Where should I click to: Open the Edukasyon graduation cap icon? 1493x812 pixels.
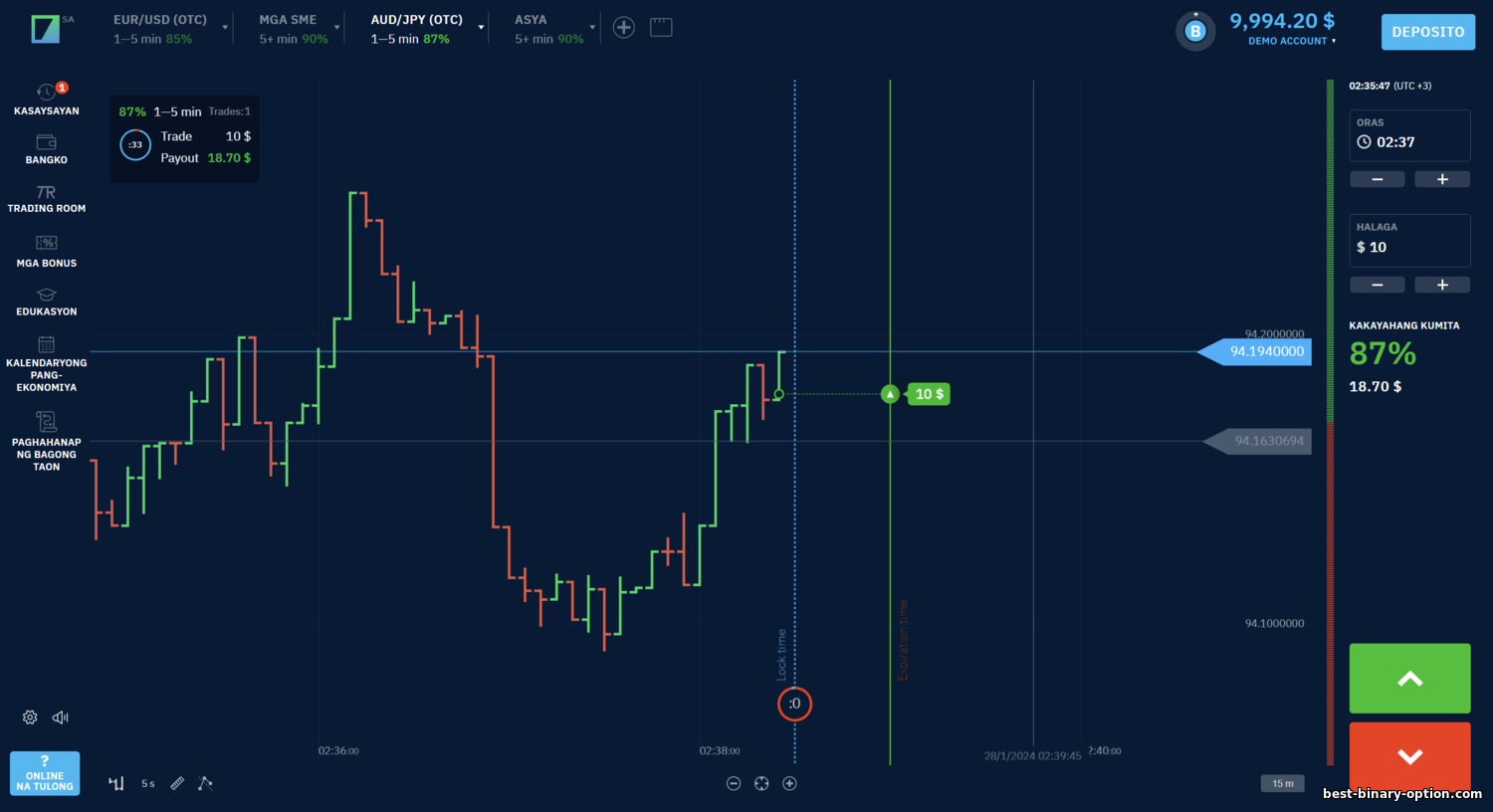tap(46, 295)
